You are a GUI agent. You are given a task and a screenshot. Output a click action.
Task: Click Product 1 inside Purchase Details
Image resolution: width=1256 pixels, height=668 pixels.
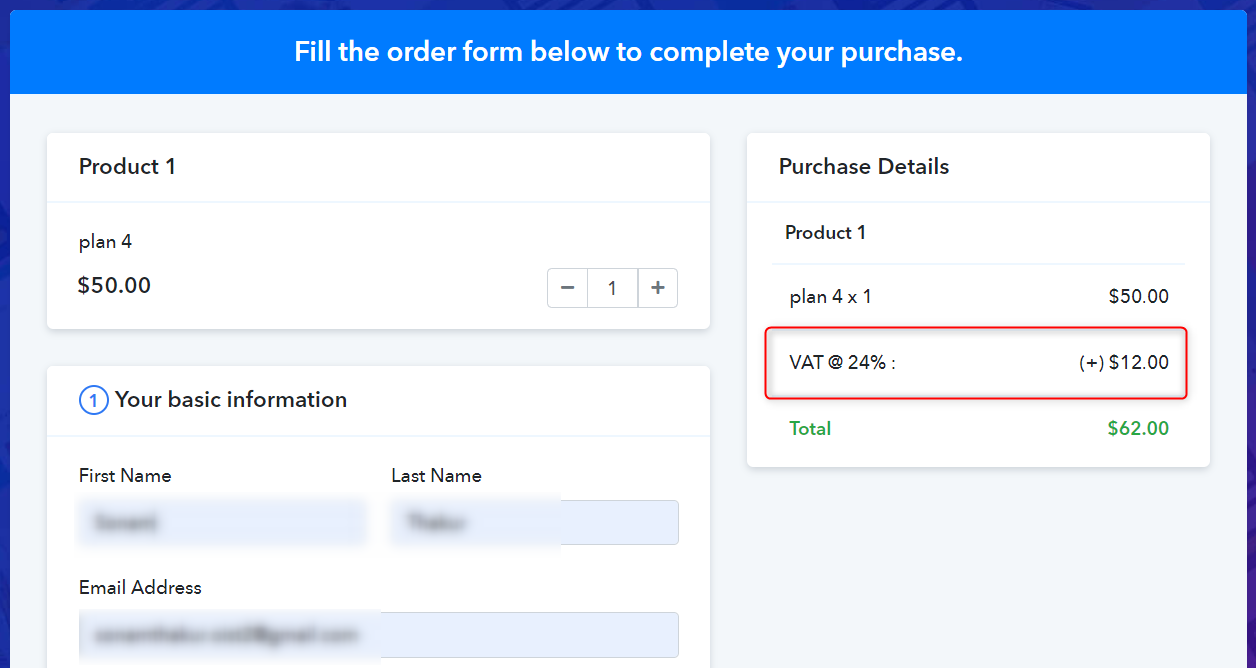coord(825,233)
